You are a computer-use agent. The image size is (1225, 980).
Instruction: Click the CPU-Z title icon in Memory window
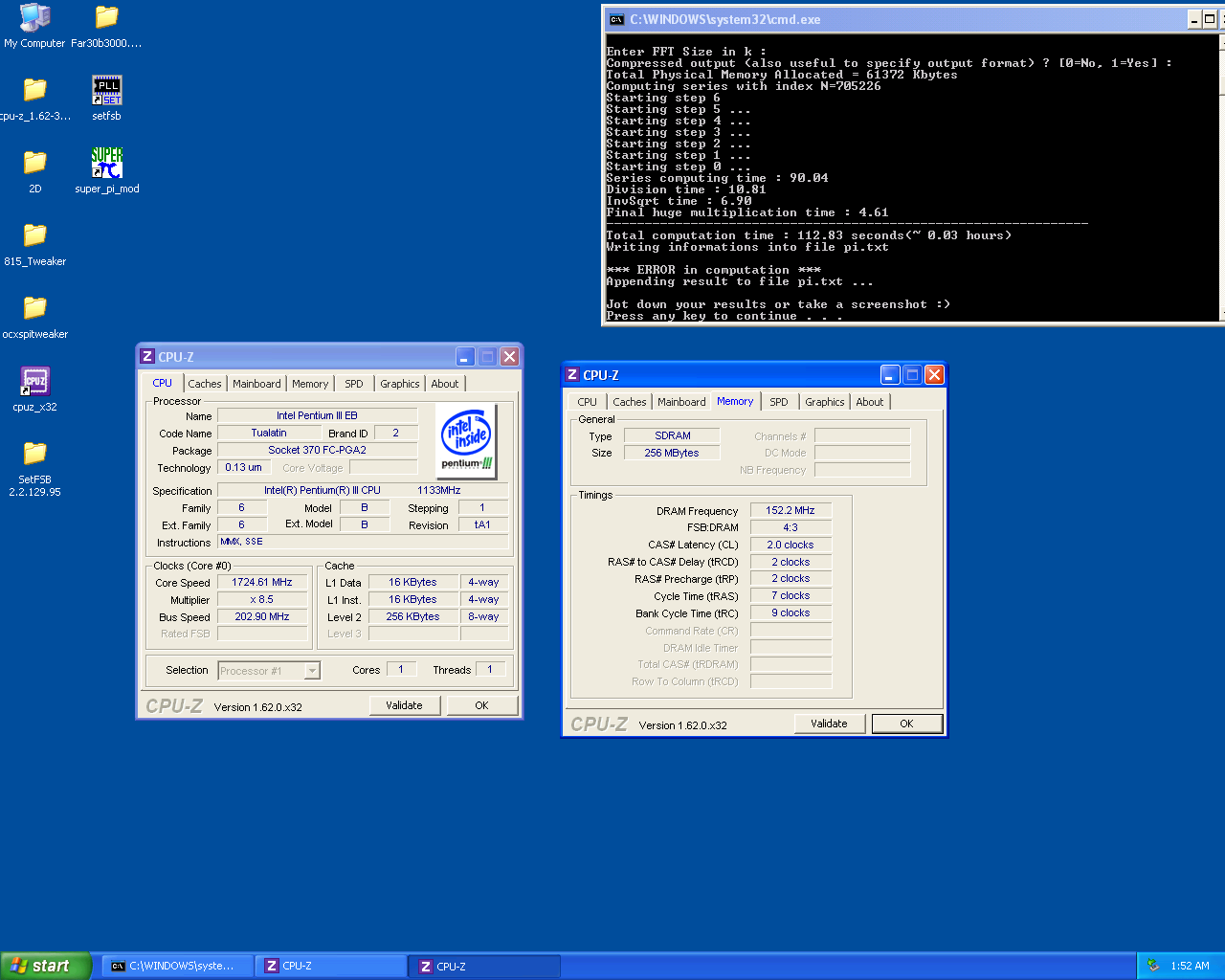pos(572,374)
